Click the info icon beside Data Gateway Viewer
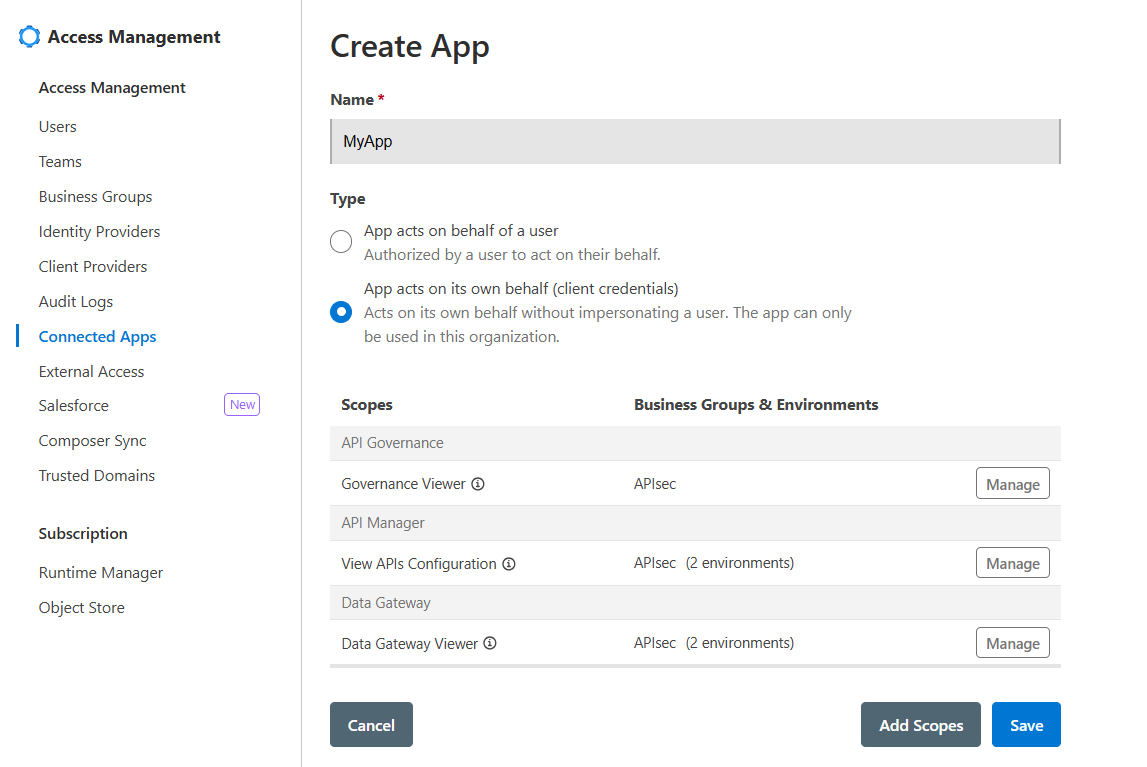1147x767 pixels. click(x=490, y=643)
